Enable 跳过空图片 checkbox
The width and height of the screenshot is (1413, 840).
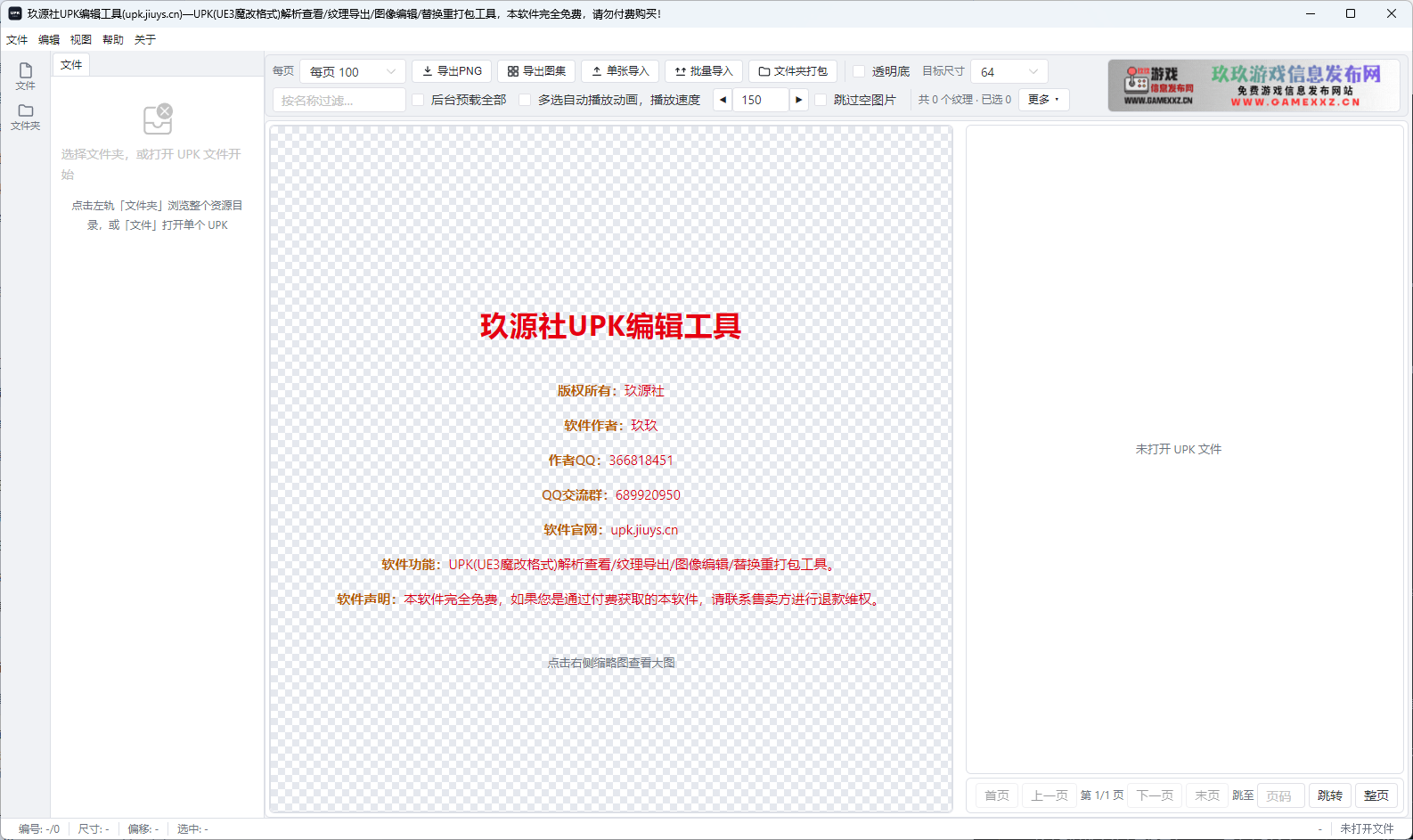click(x=821, y=100)
